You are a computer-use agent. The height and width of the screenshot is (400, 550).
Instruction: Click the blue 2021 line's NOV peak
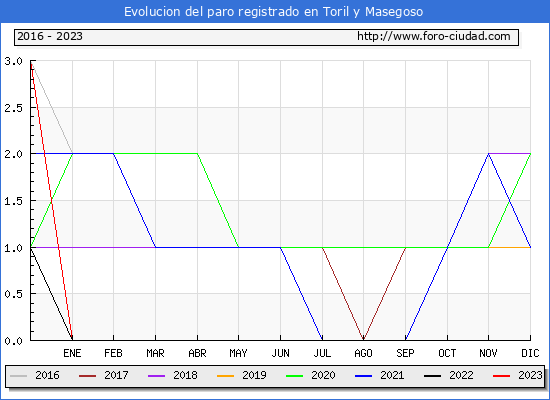[488, 154]
